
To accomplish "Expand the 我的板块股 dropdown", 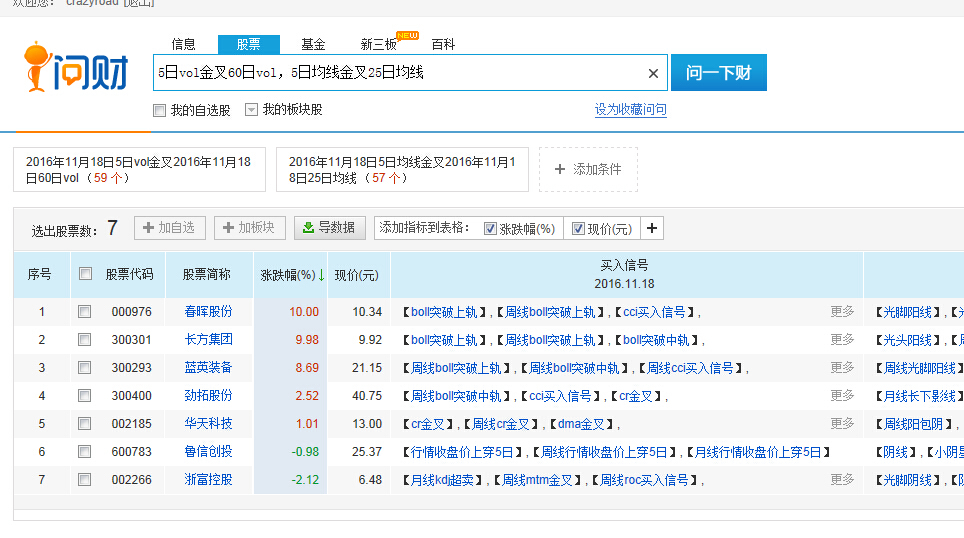I will point(251,109).
